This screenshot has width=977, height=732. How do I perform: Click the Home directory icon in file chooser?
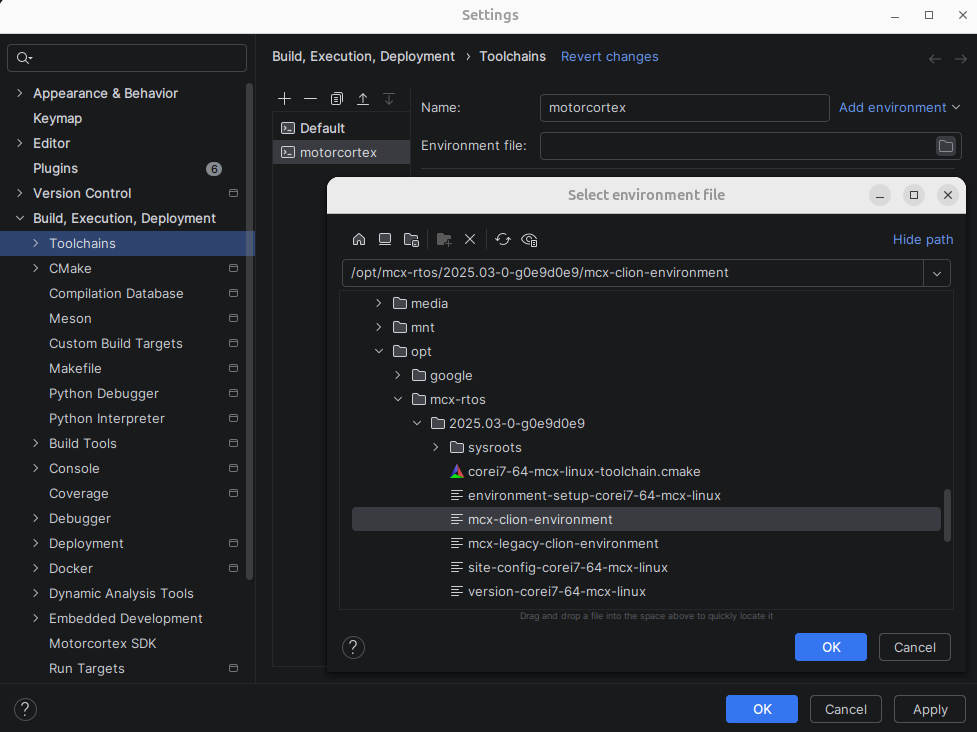click(359, 240)
